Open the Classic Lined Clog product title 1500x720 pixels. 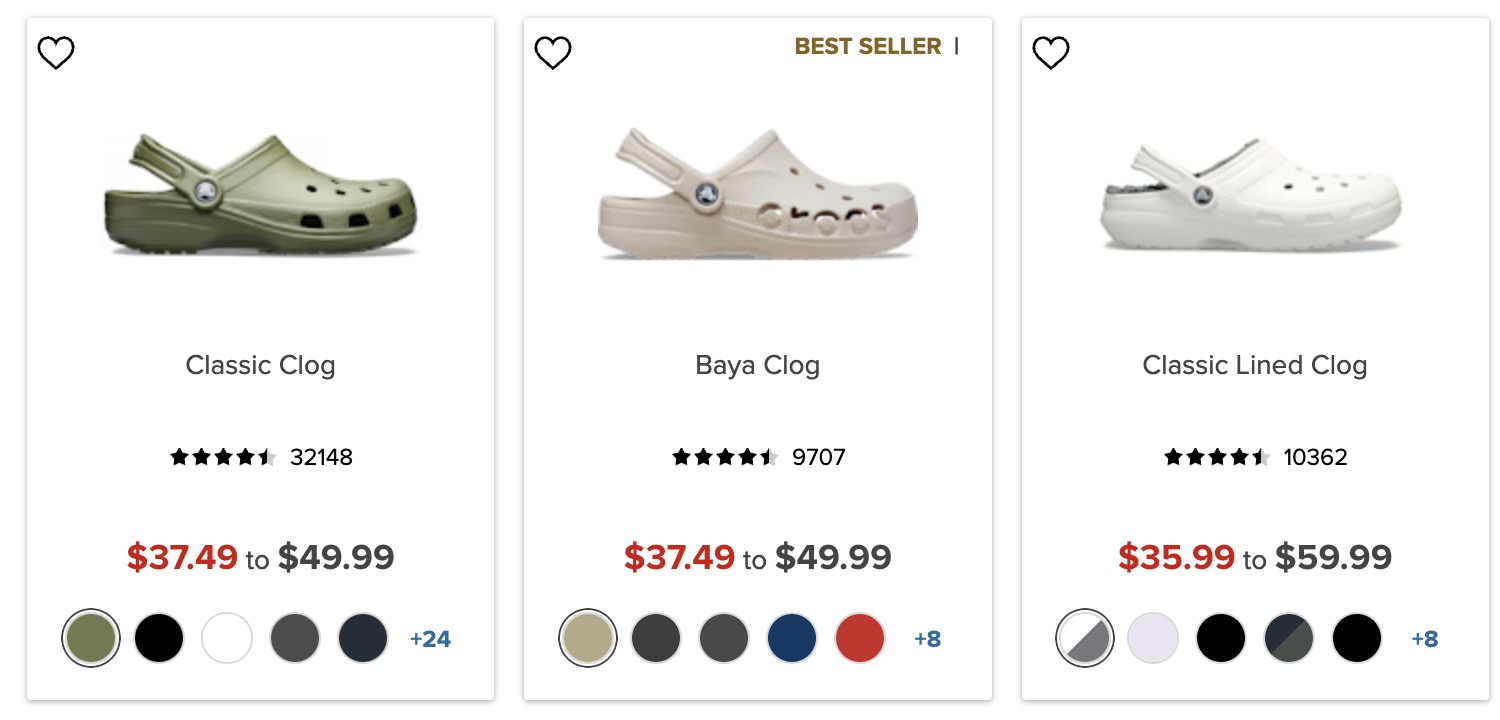(x=1254, y=365)
